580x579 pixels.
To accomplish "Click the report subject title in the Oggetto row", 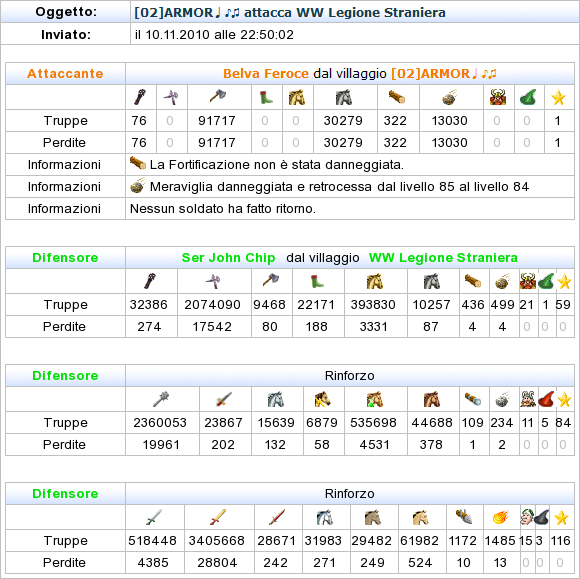I will click(290, 13).
